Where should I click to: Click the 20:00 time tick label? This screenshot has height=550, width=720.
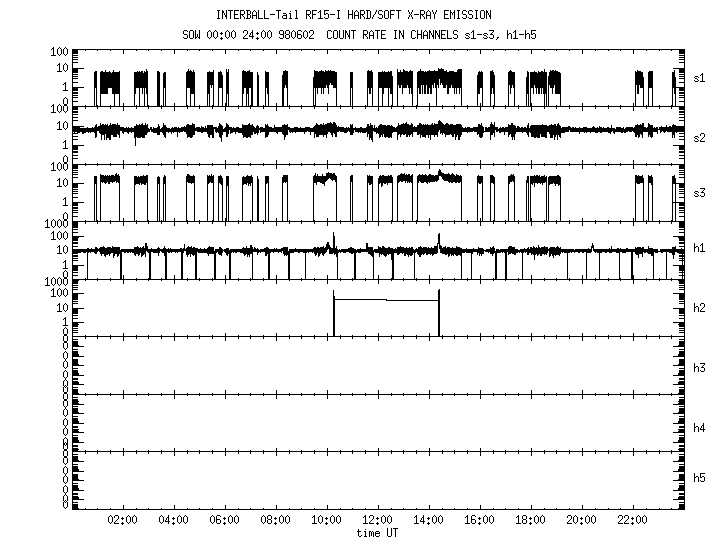(x=581, y=520)
